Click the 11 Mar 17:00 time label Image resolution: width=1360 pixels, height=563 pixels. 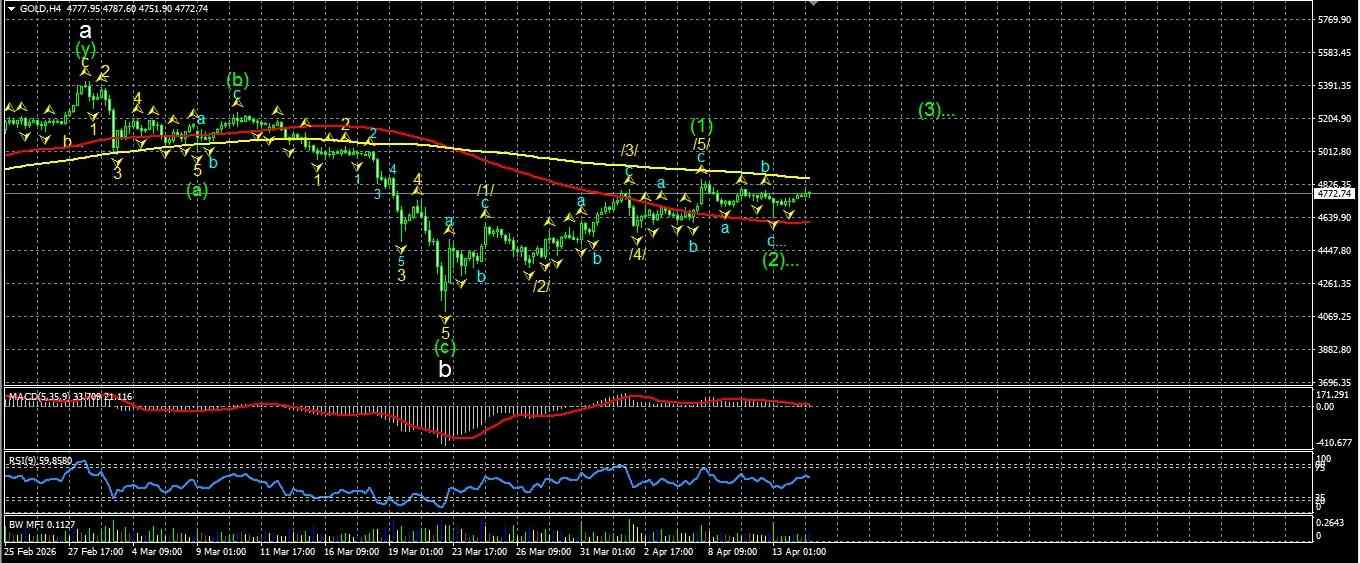point(288,550)
